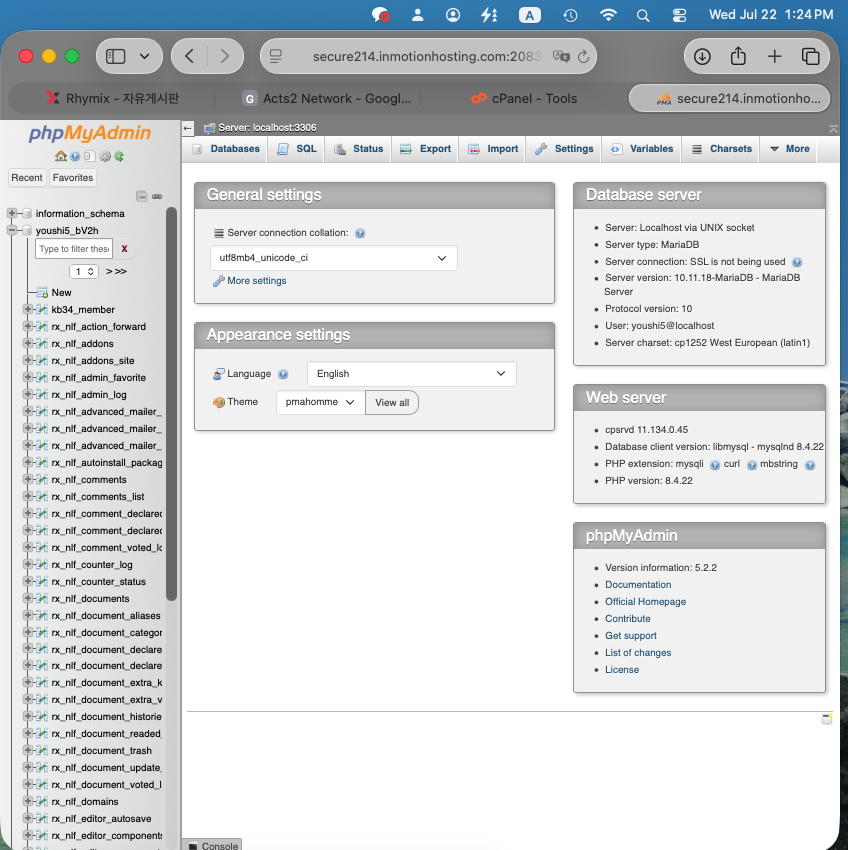
Task: Open the Variables tab
Action: click(642, 149)
